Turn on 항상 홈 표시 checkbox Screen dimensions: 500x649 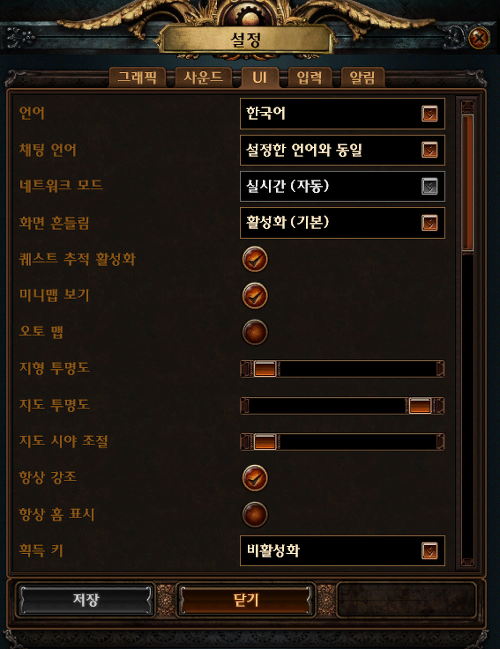(255, 514)
